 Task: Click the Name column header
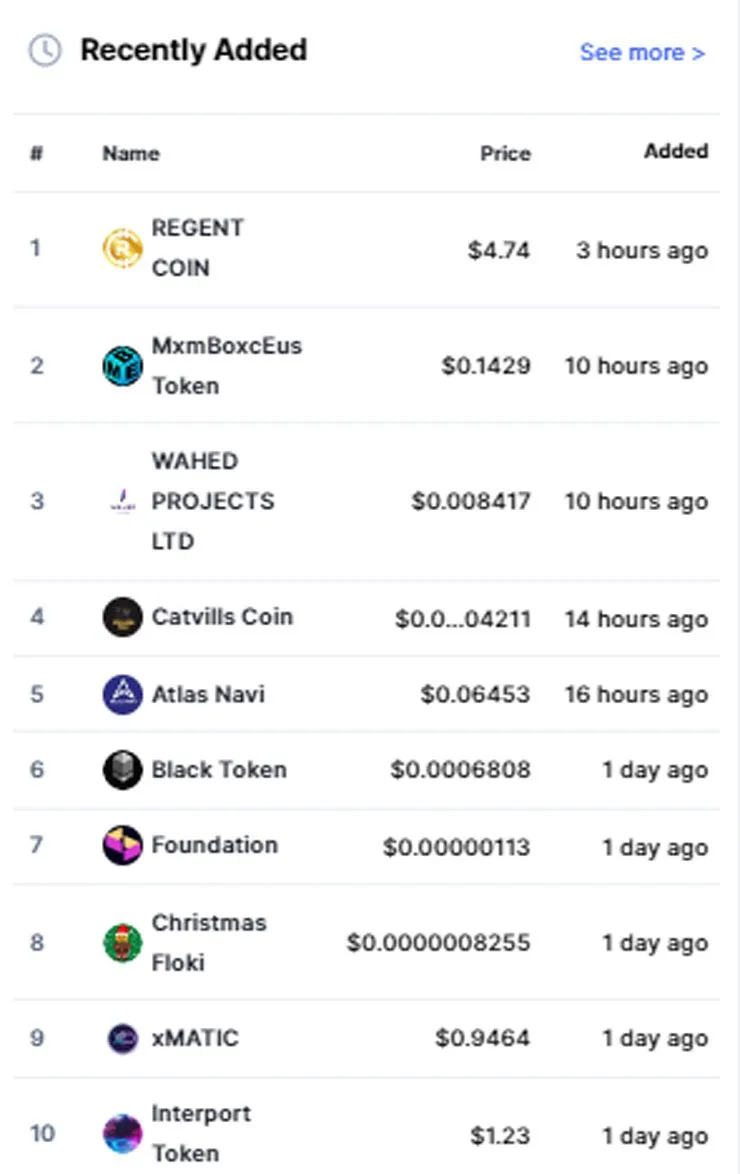131,153
